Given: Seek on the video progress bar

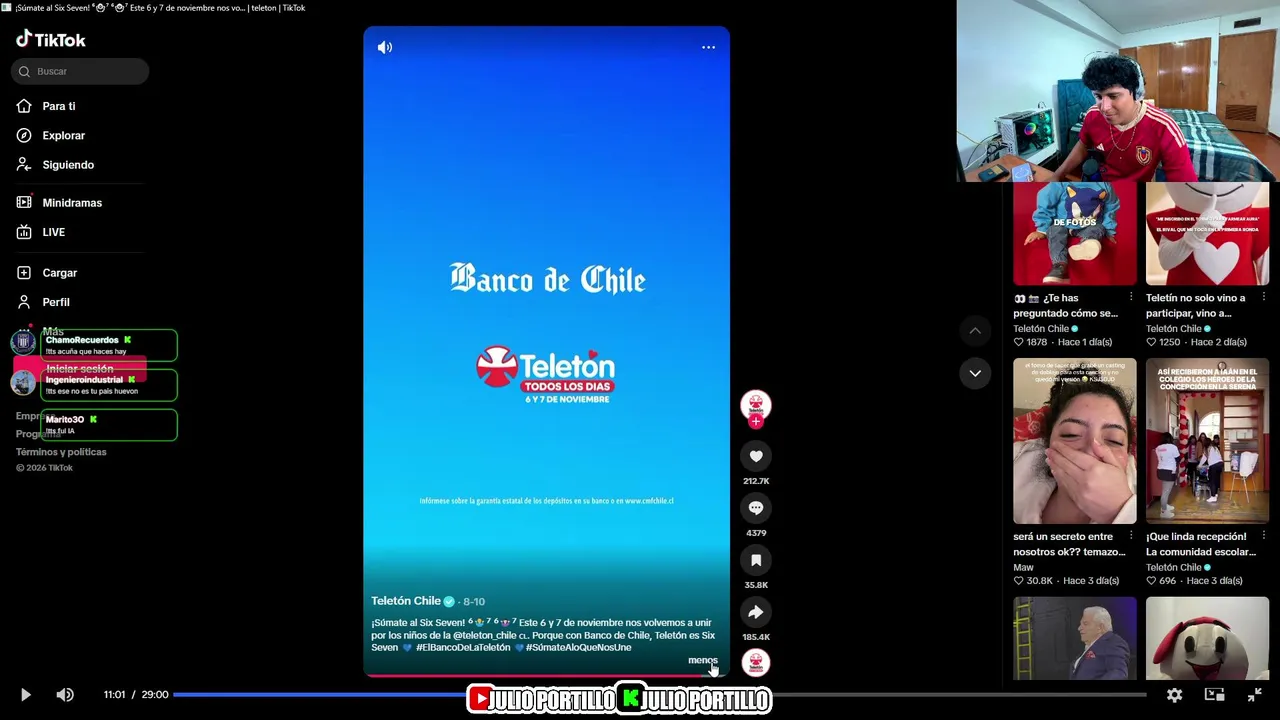Looking at the screenshot, I should coord(659,695).
